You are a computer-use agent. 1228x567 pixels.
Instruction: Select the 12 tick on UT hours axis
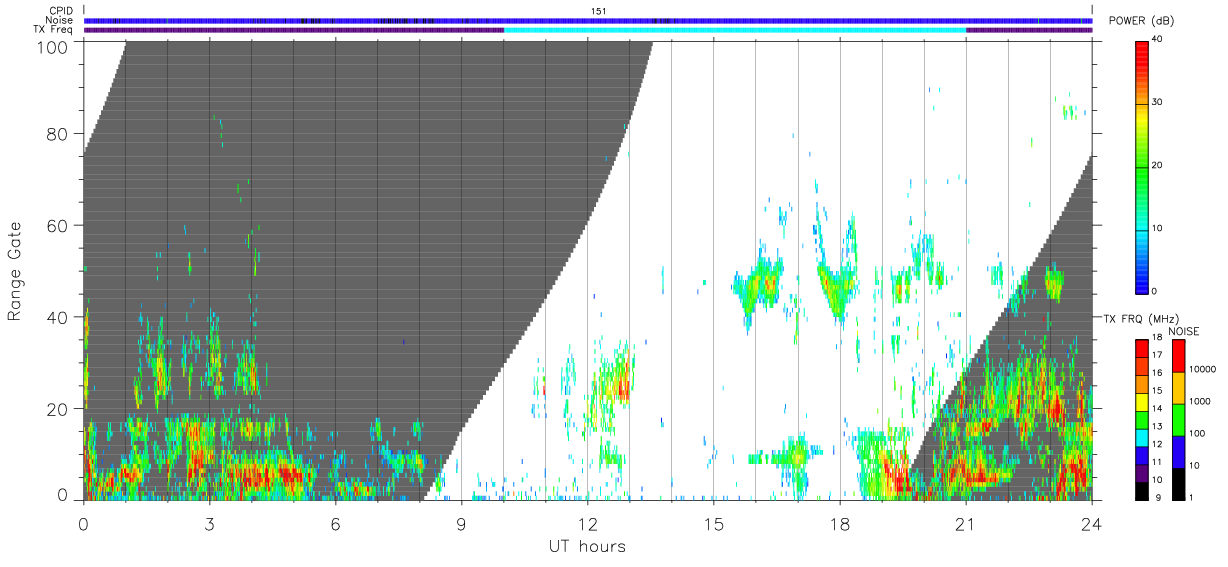(x=587, y=523)
